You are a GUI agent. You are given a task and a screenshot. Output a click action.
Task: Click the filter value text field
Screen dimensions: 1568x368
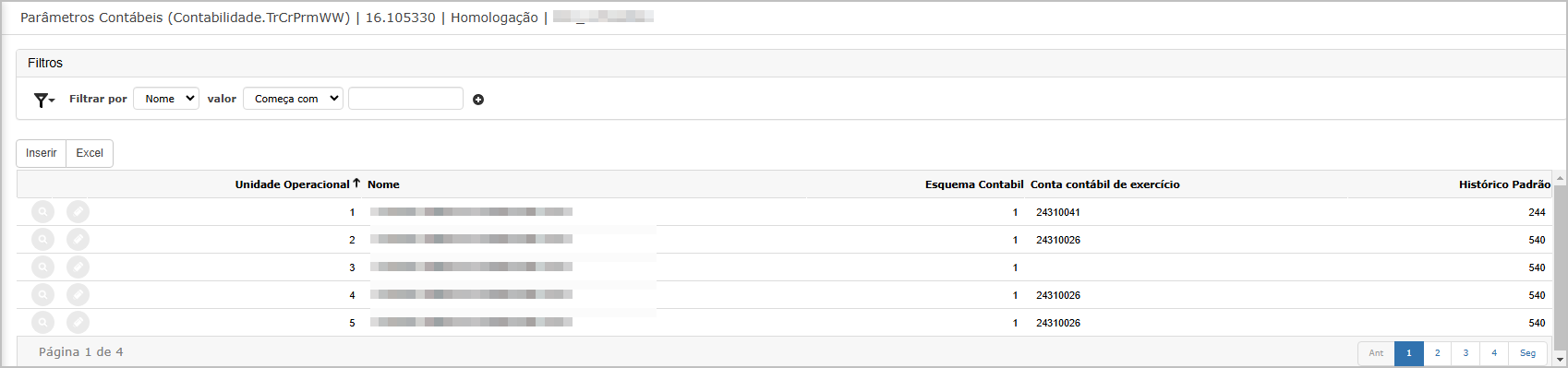pyautogui.click(x=405, y=99)
